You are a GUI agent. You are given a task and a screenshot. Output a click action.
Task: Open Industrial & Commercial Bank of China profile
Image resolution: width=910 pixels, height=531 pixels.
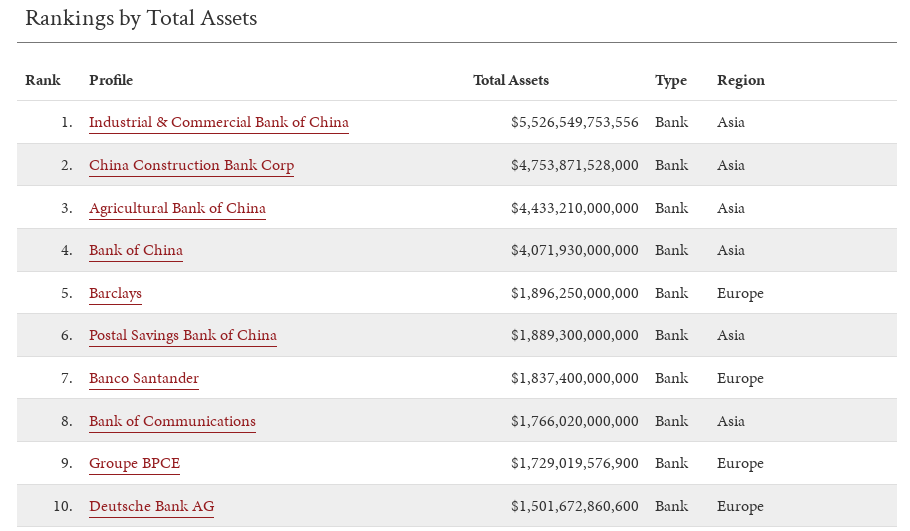pyautogui.click(x=219, y=122)
